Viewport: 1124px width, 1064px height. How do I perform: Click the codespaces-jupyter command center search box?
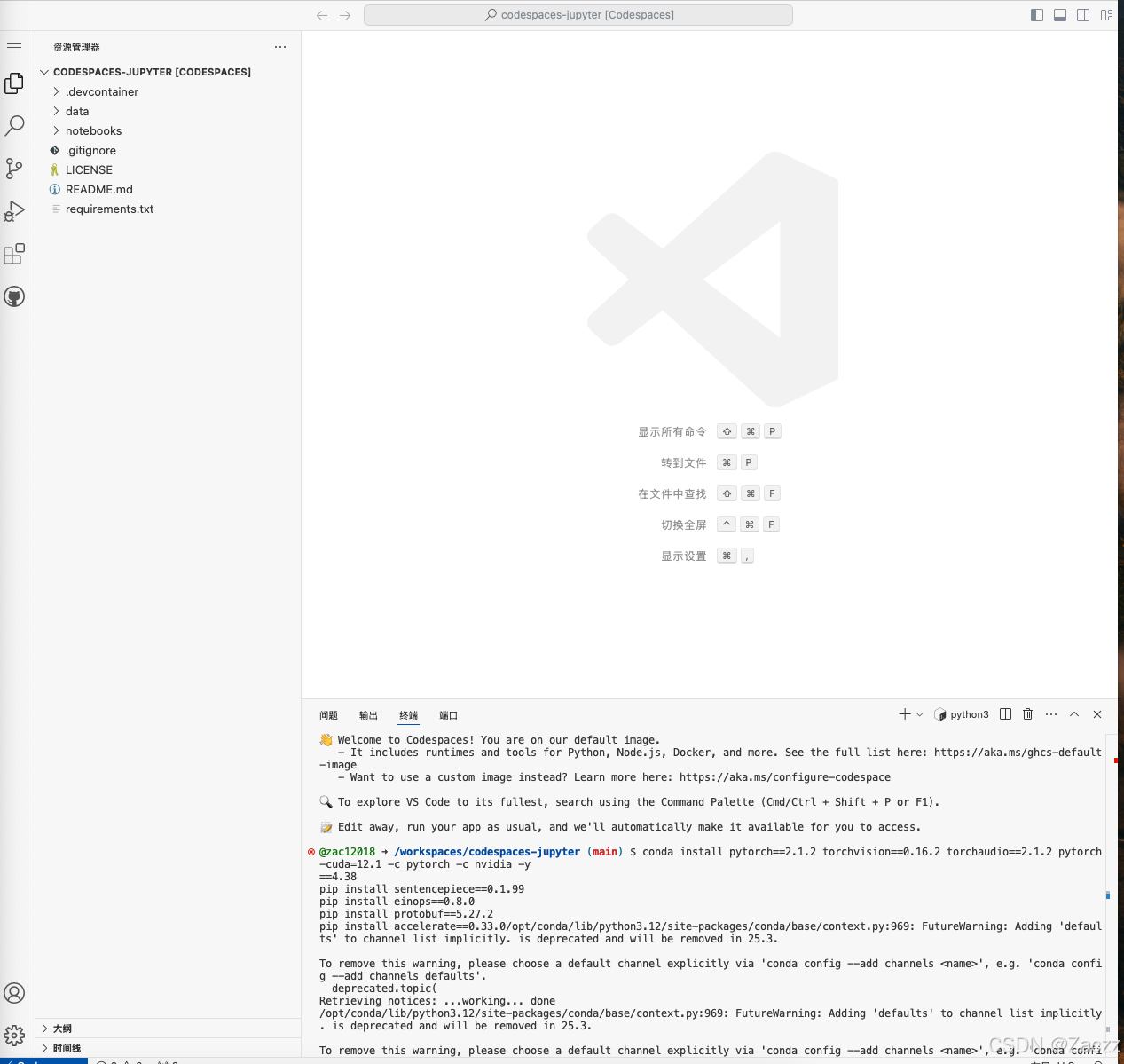(578, 15)
